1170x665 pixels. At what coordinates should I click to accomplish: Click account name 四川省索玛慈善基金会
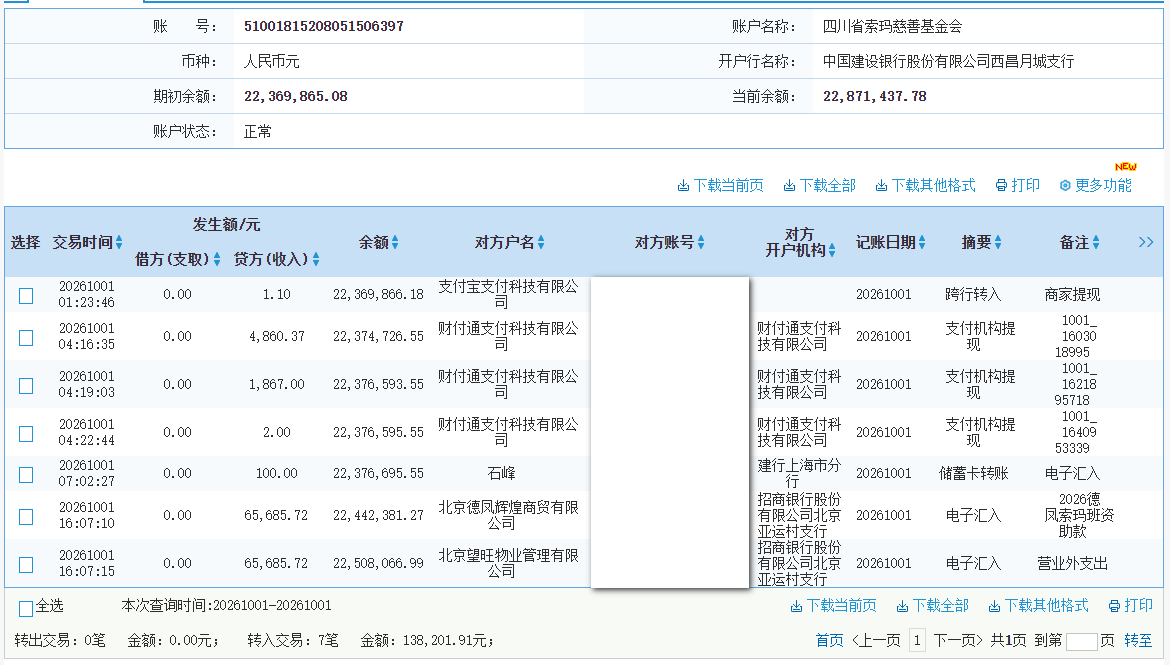coord(892,26)
